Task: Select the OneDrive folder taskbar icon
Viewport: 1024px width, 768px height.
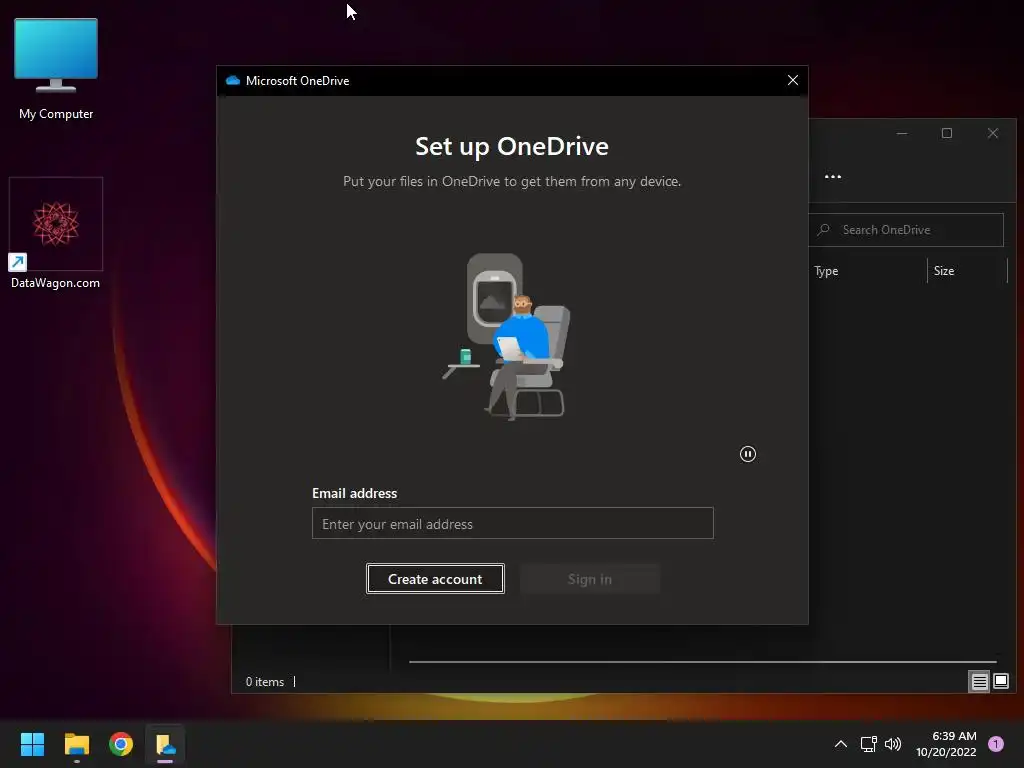Action: 165,744
